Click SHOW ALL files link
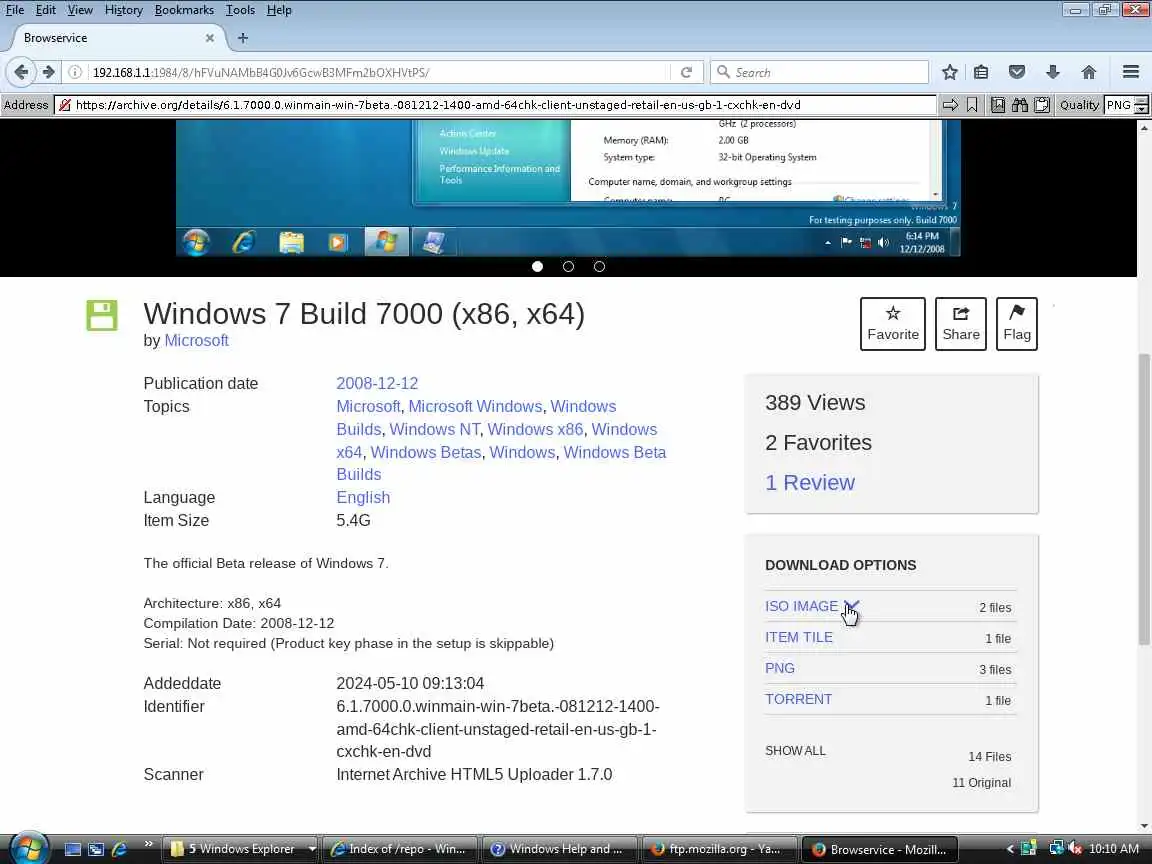Viewport: 1152px width, 864px height. click(795, 751)
